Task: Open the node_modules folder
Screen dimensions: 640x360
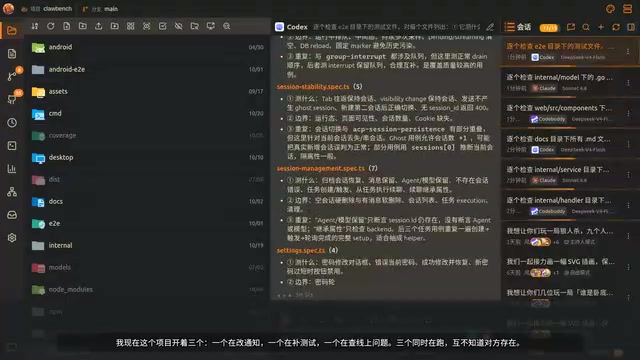Action: (x=147, y=290)
